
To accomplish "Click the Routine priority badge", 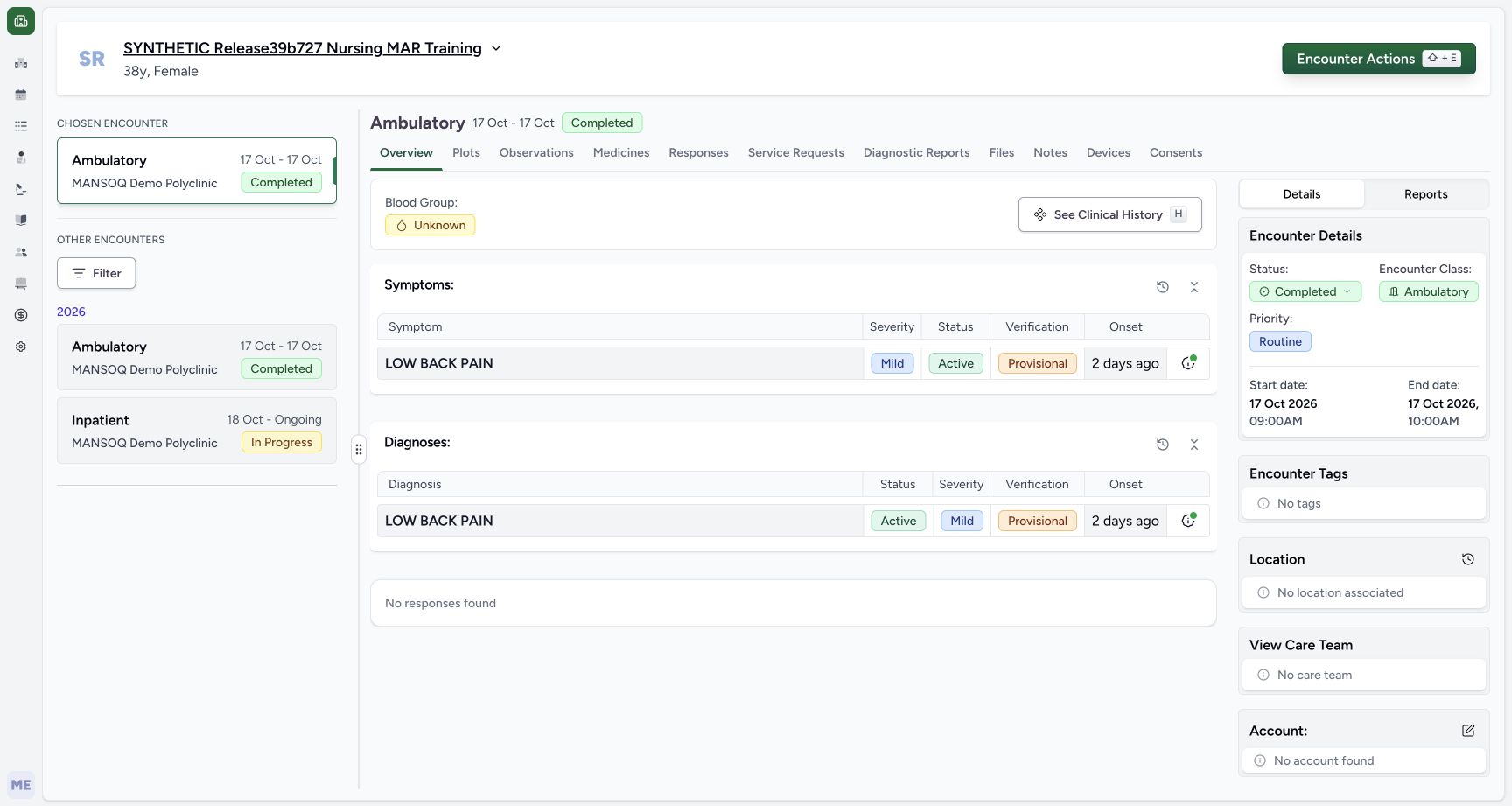I will coord(1280,341).
